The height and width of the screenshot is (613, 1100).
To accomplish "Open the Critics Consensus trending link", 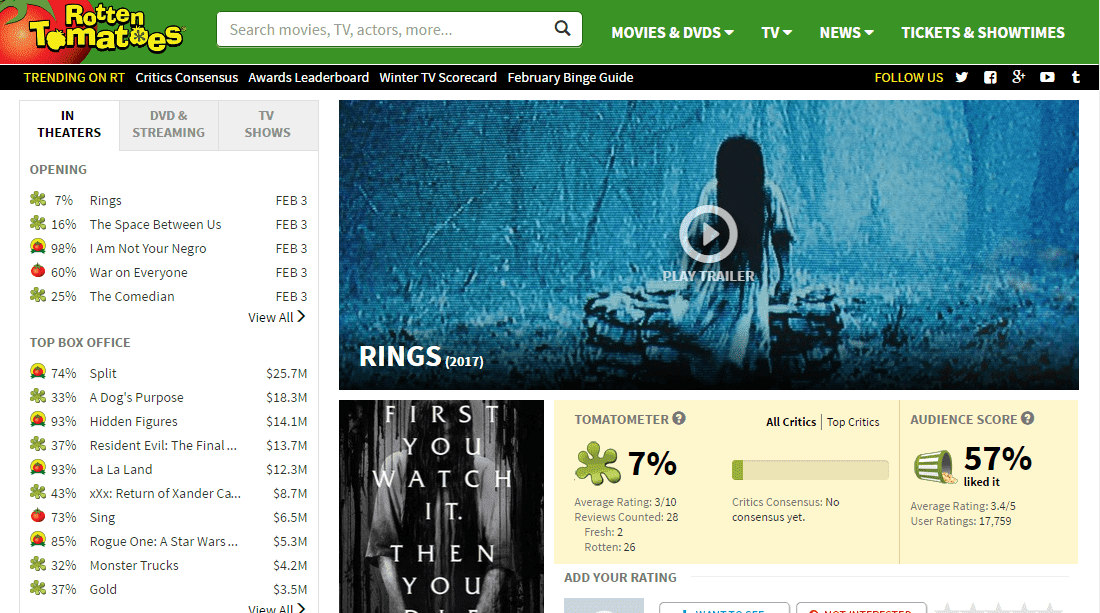I will click(x=187, y=77).
